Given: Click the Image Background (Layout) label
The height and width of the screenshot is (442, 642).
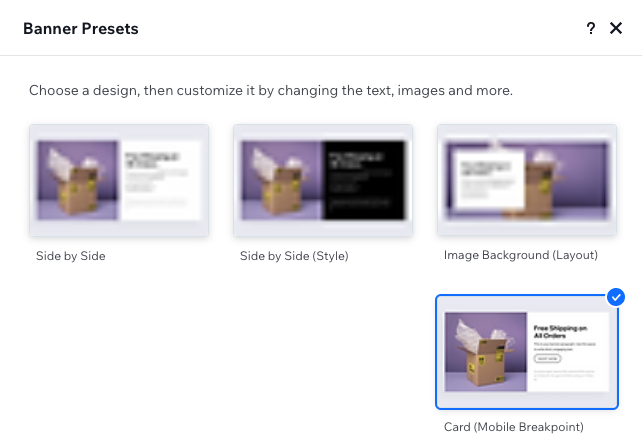Looking at the screenshot, I should click(x=521, y=255).
